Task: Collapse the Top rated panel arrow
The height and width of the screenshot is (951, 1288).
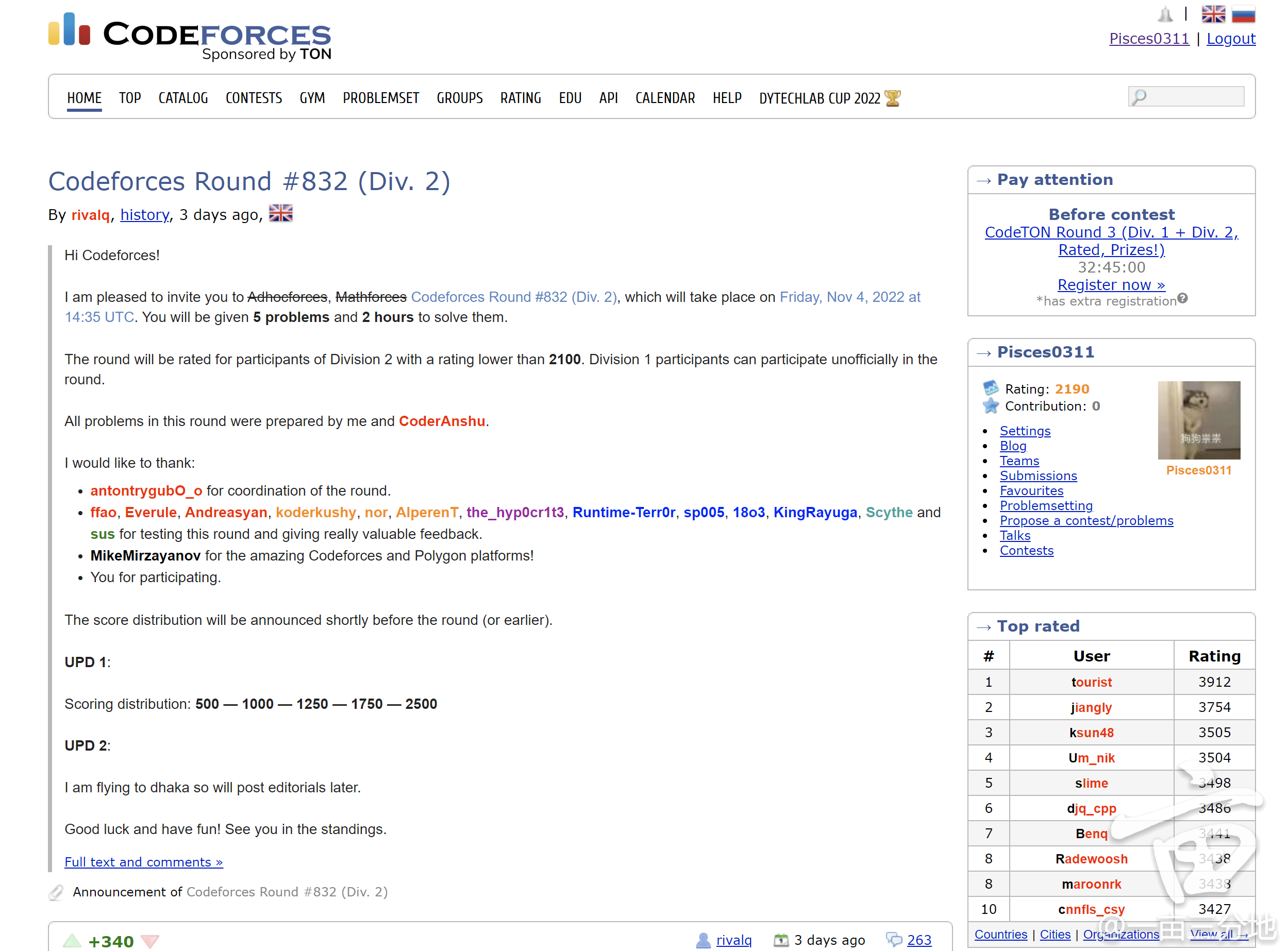Action: coord(984,626)
